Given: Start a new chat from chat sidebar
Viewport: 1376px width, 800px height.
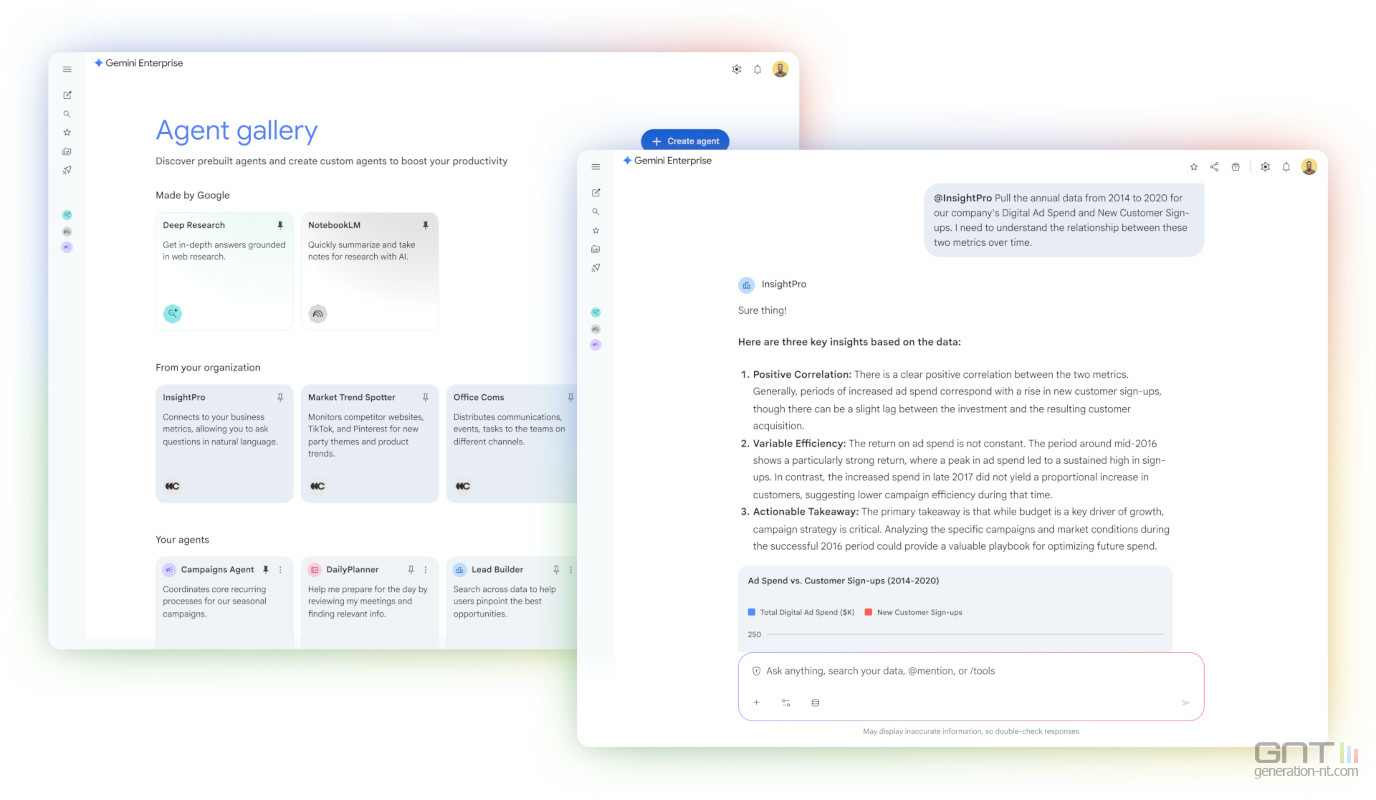Looking at the screenshot, I should [x=596, y=192].
